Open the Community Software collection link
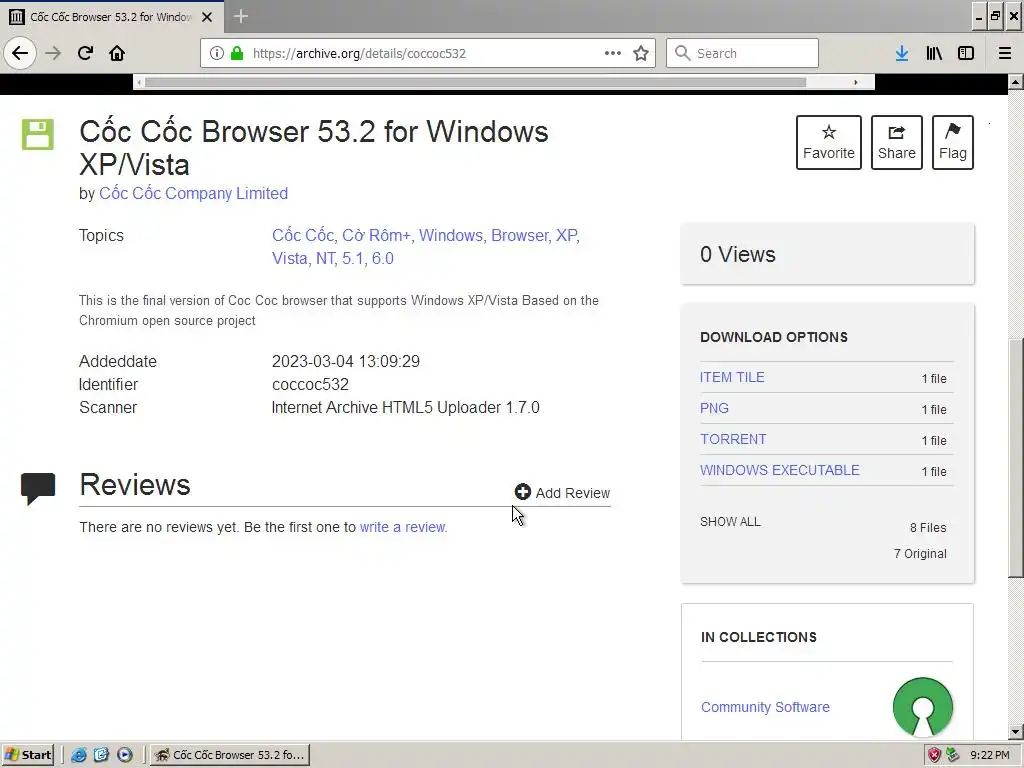The height and width of the screenshot is (768, 1024). [x=765, y=707]
